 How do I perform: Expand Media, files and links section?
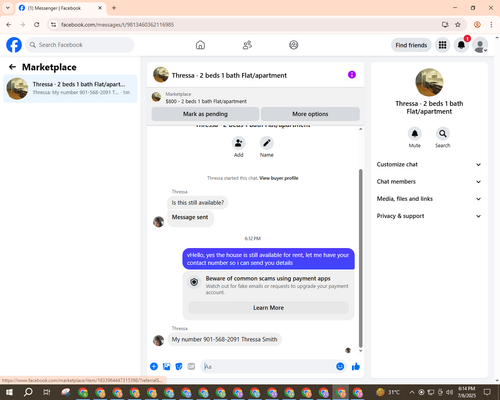point(429,199)
